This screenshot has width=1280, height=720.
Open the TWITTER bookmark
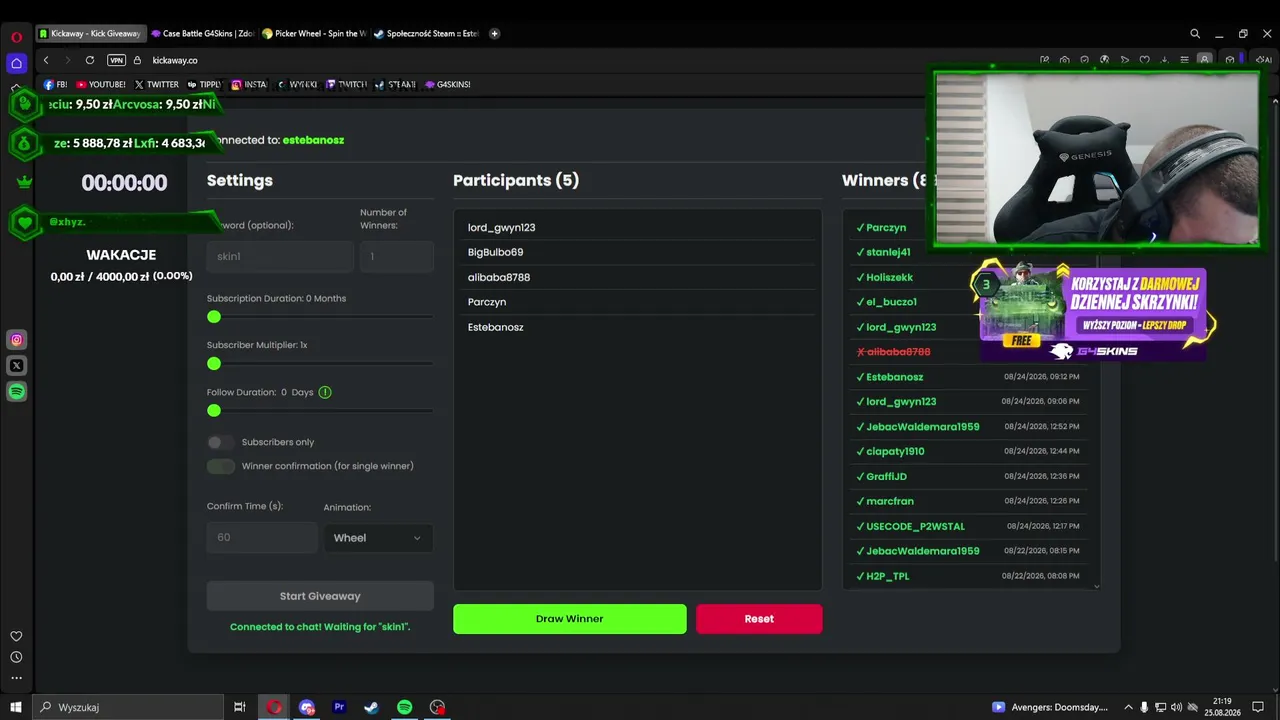pos(157,85)
